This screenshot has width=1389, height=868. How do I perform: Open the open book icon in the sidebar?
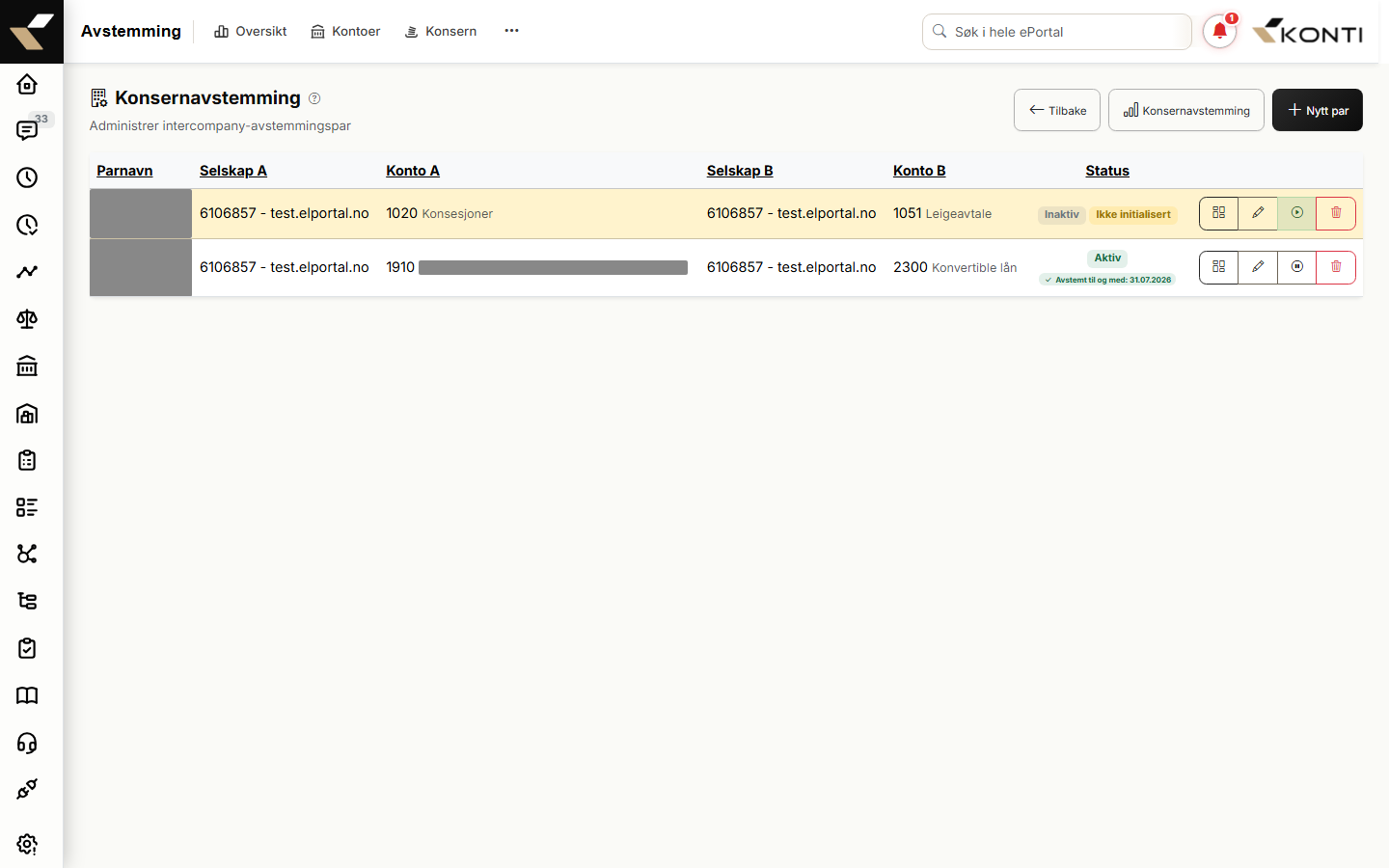click(27, 695)
